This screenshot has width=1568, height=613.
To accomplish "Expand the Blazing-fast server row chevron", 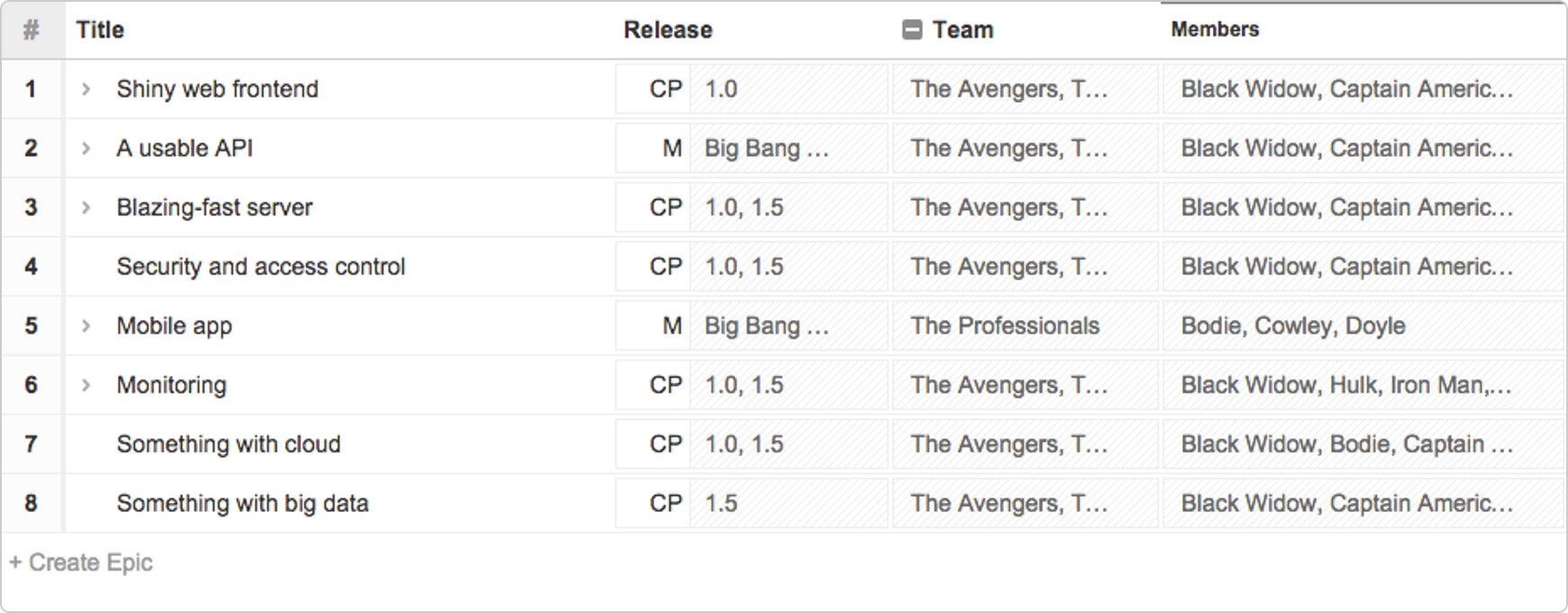I will [86, 207].
